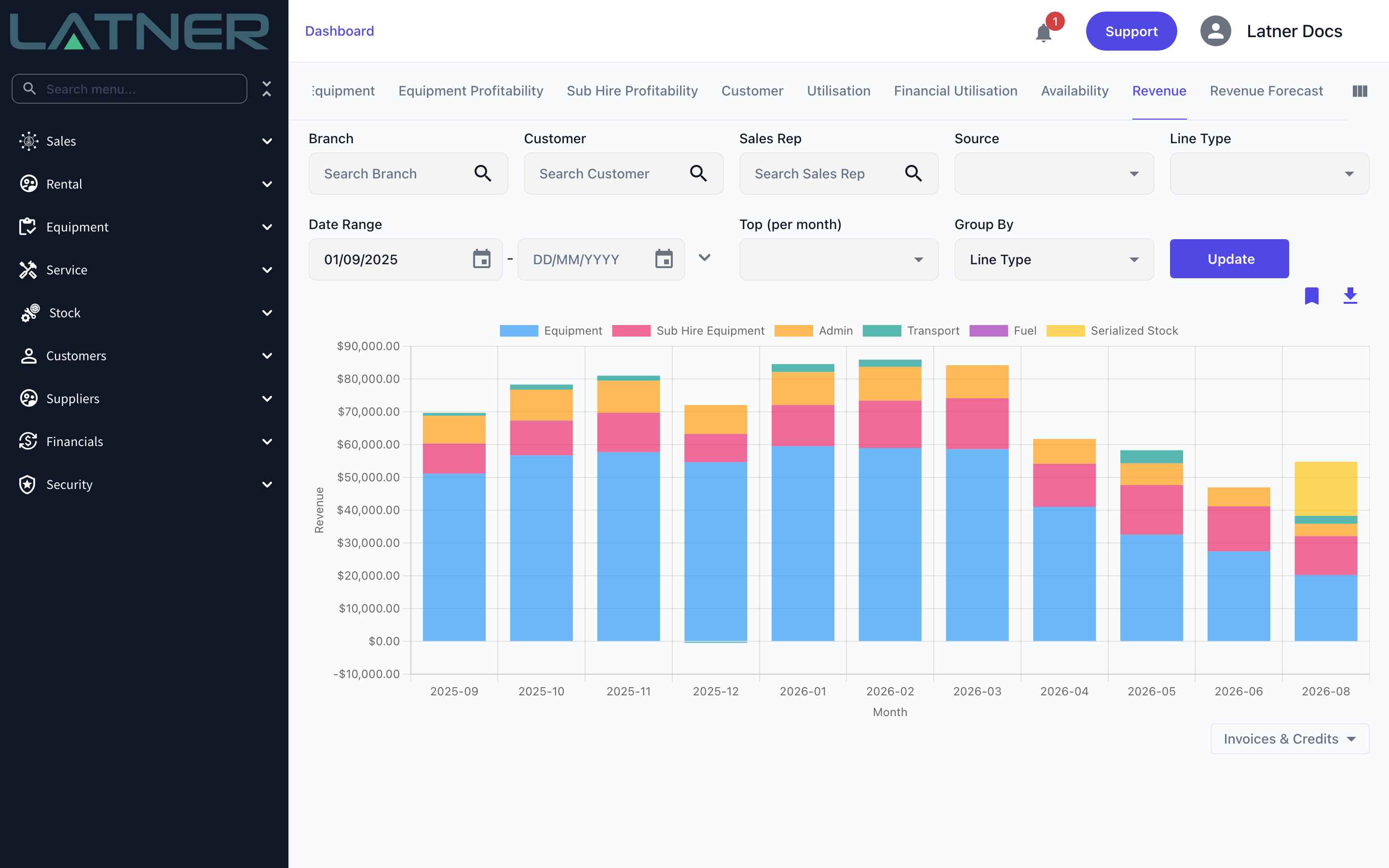This screenshot has width=1389, height=868.
Task: Click the Branch search magnifier icon
Action: [x=483, y=174]
